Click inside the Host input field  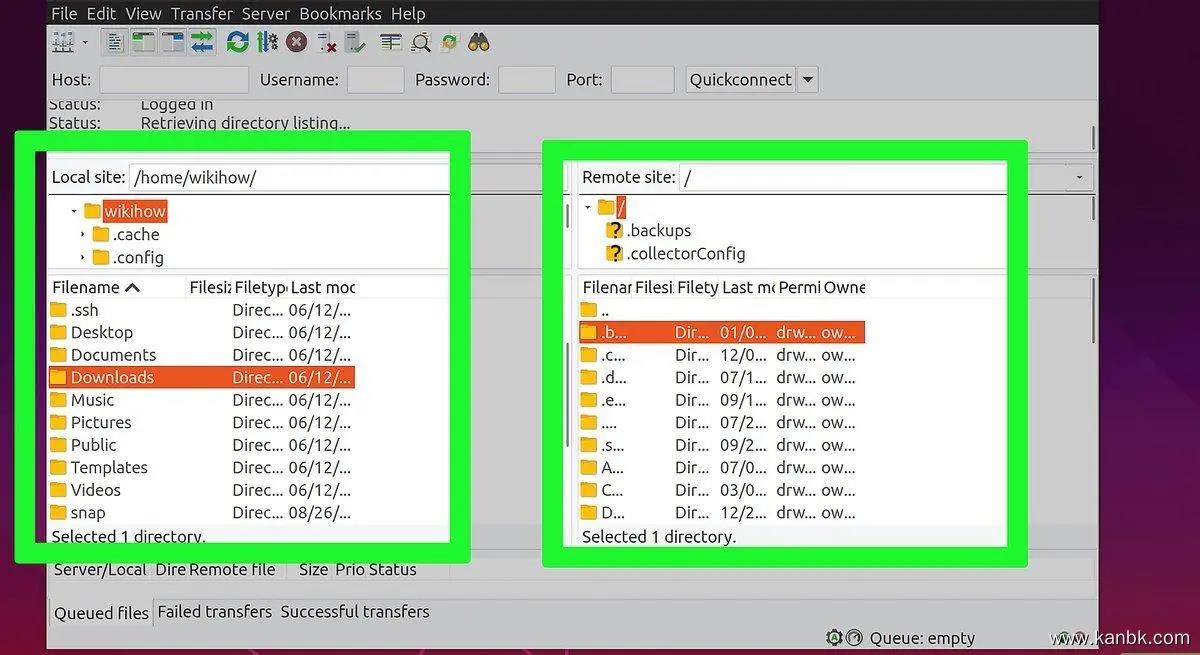(x=173, y=80)
